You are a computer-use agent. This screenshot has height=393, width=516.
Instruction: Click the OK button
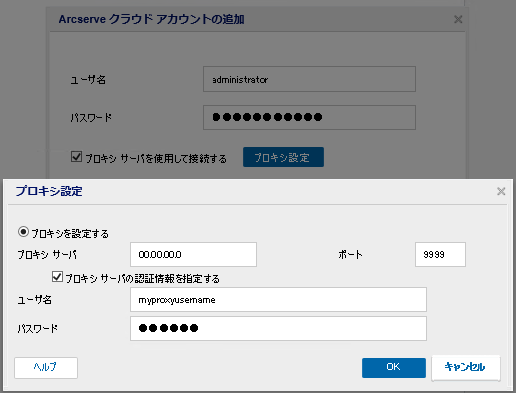click(394, 368)
